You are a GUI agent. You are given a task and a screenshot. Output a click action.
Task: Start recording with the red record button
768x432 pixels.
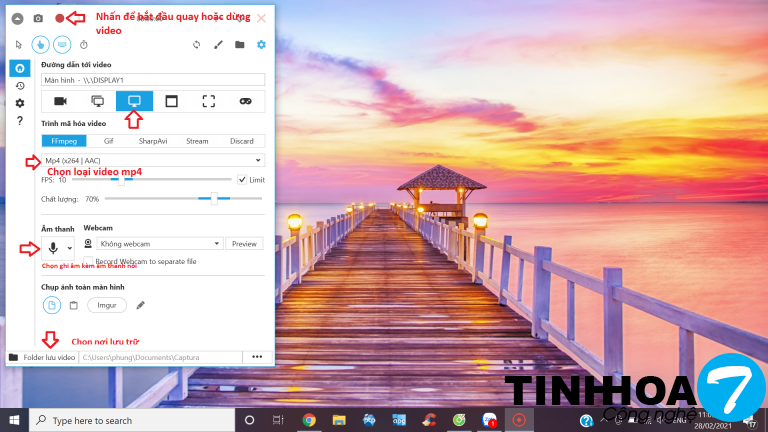(x=60, y=18)
